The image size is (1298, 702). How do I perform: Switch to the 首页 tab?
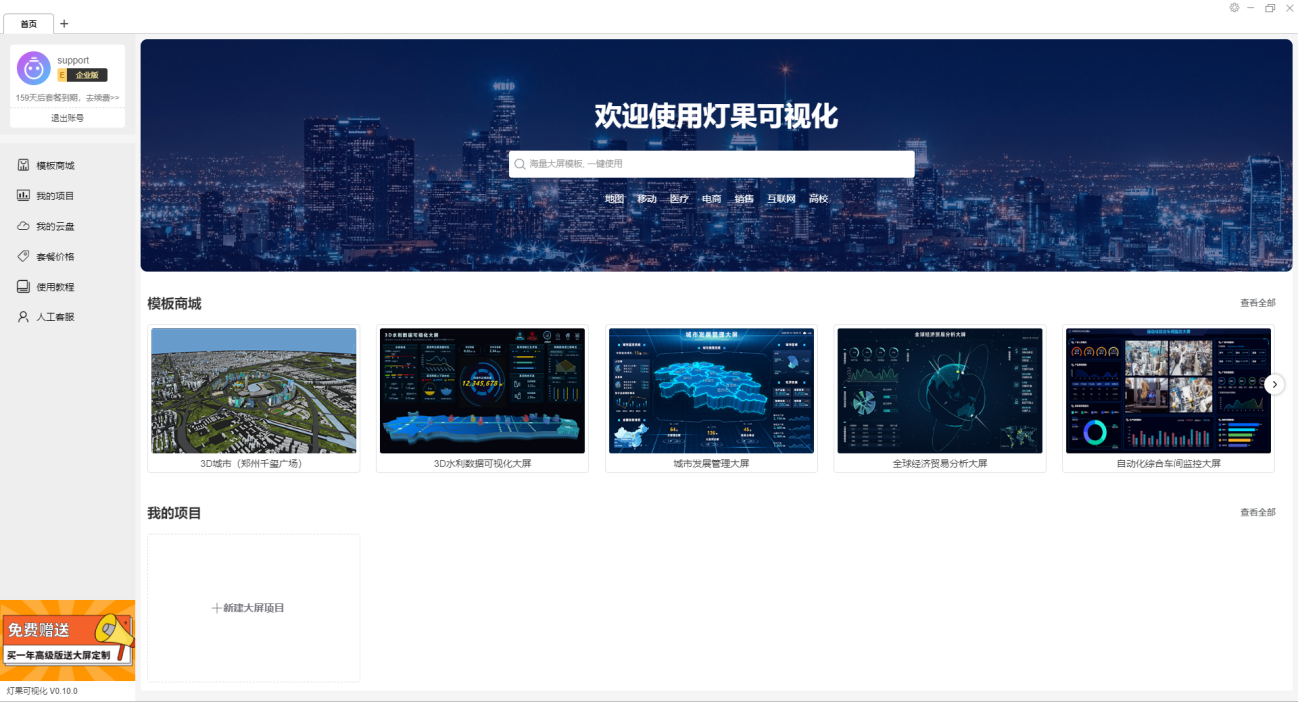(x=29, y=23)
